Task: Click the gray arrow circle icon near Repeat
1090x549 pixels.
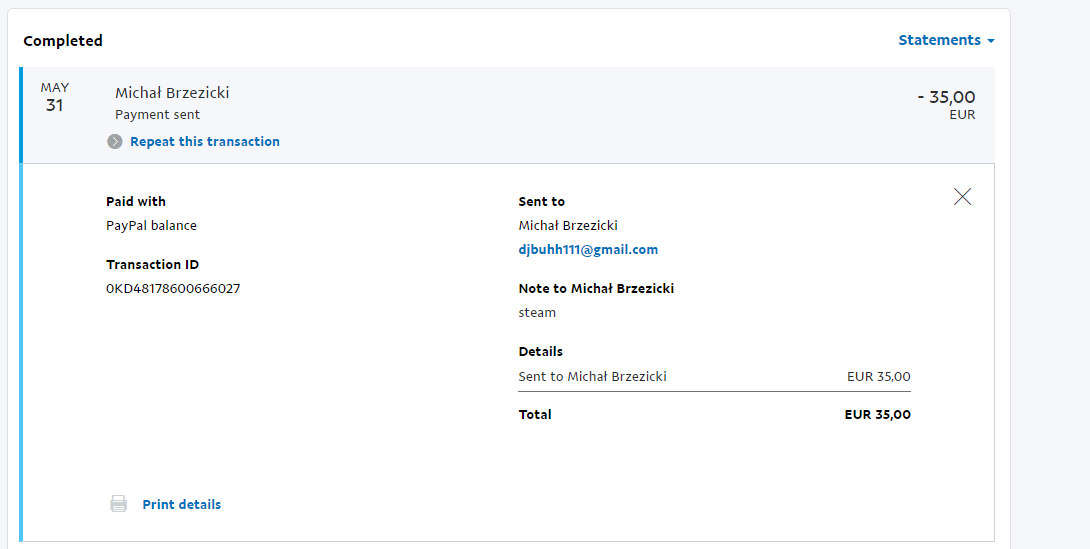Action: 115,142
